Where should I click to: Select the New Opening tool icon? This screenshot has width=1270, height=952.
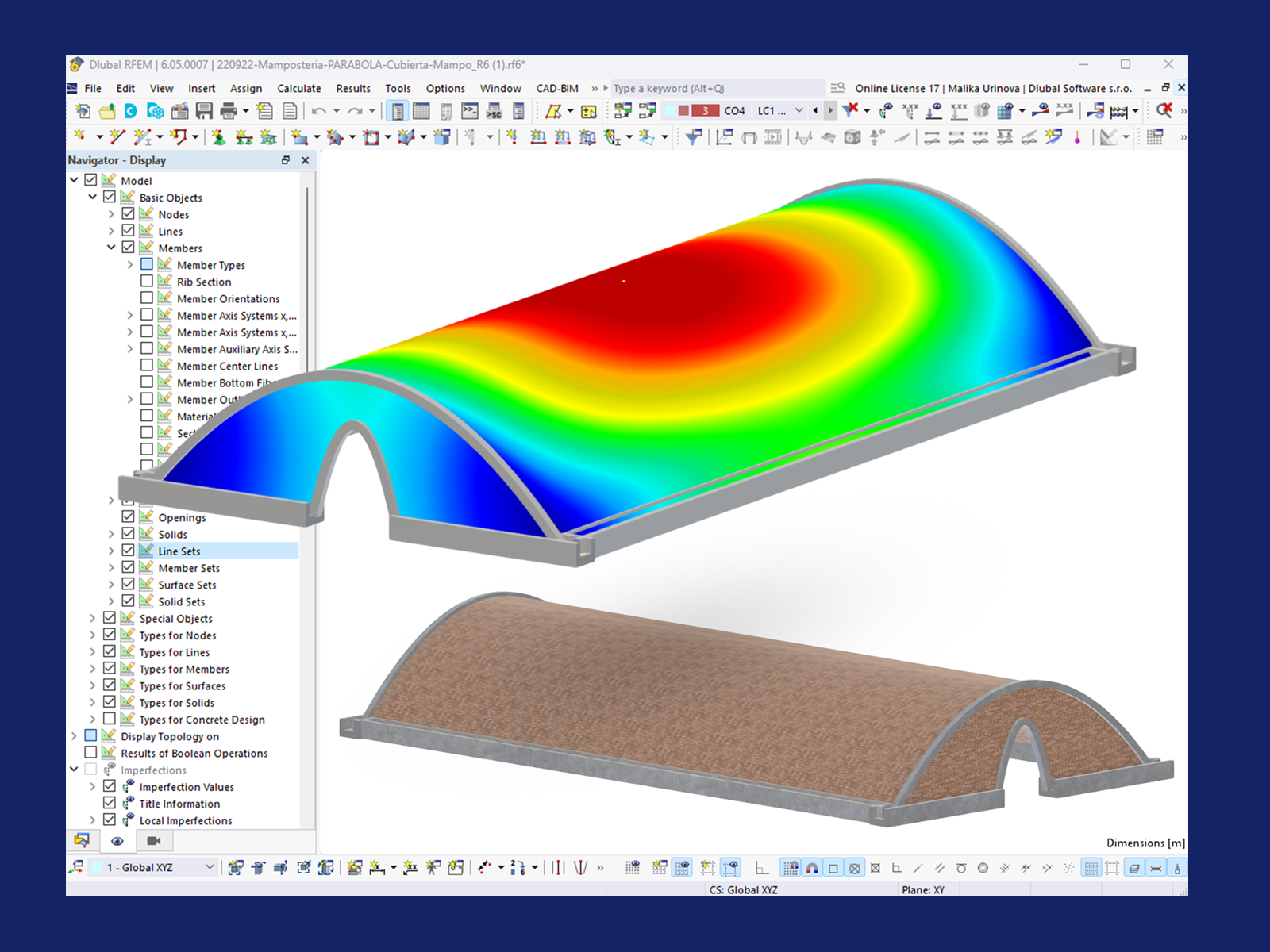coord(371,137)
